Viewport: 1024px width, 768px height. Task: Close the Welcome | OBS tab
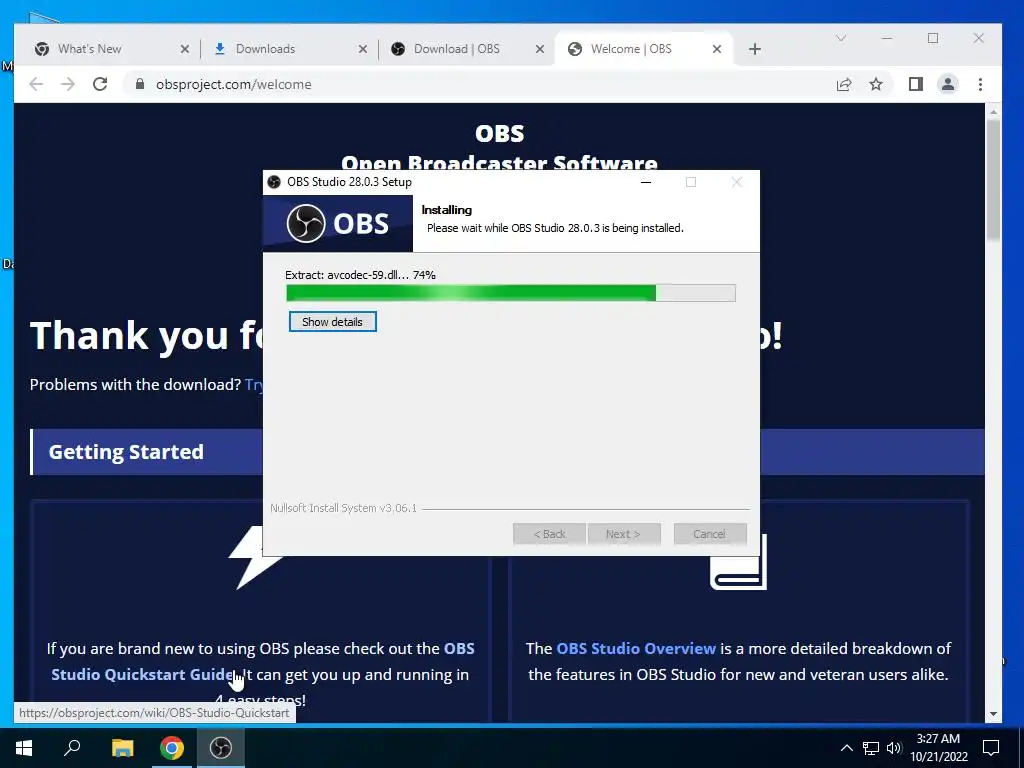[x=716, y=49]
